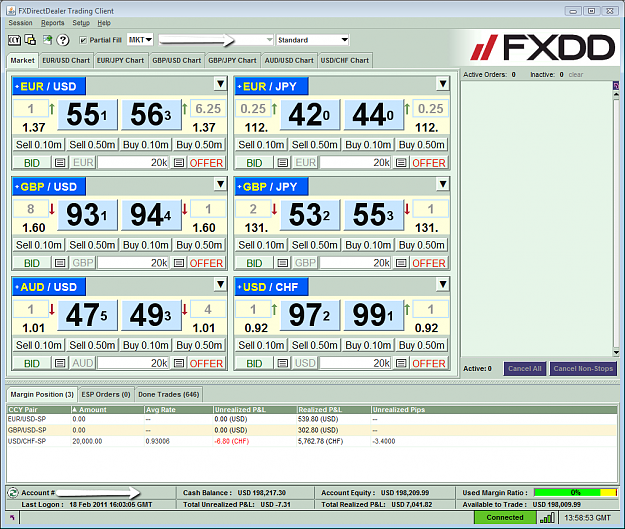The width and height of the screenshot is (625, 529).
Task: Click the signal strength bars icon
Action: (547, 518)
